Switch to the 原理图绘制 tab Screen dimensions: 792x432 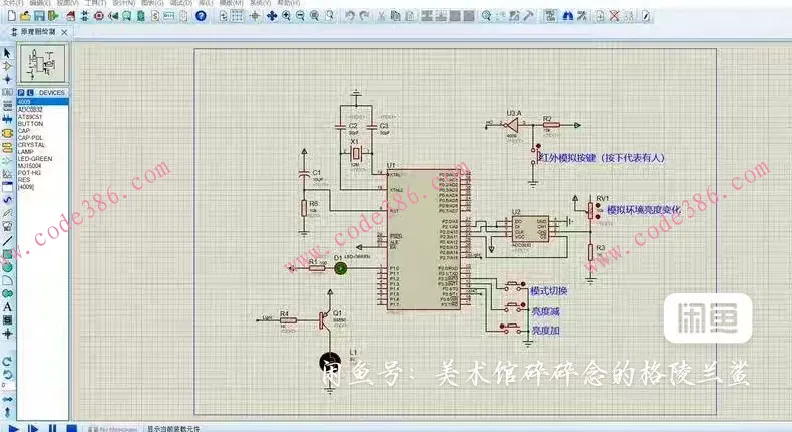[x=38, y=32]
